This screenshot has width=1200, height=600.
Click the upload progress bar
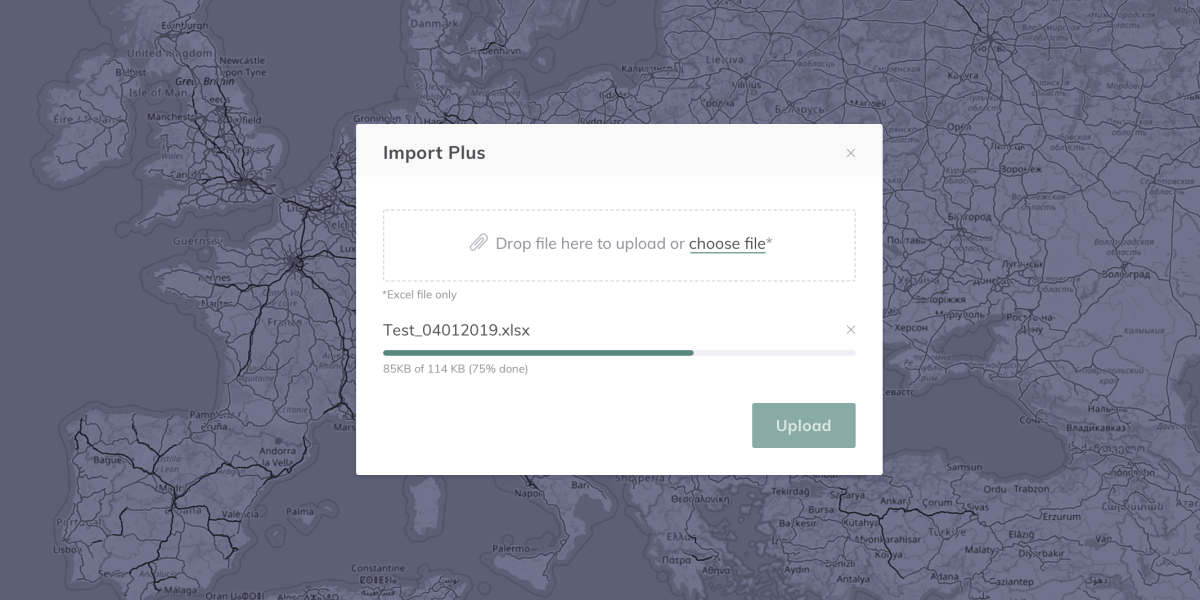[619, 353]
